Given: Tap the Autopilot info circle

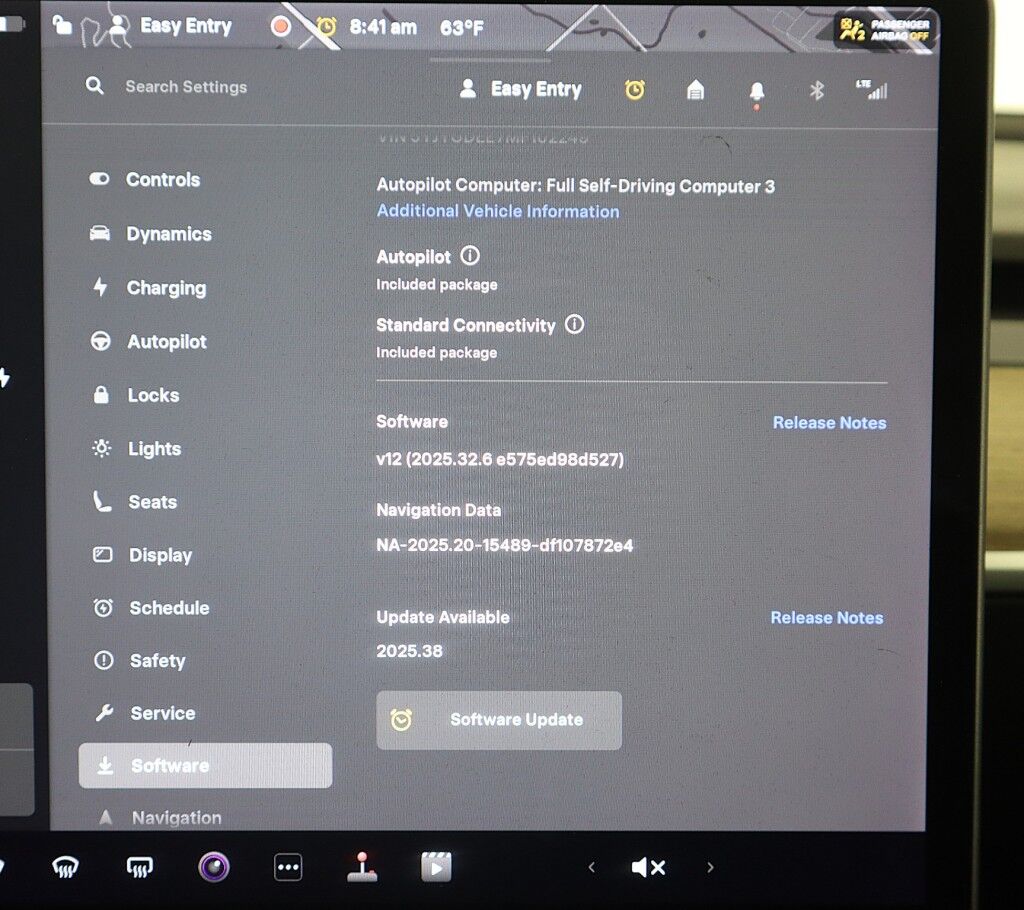Looking at the screenshot, I should (x=470, y=256).
